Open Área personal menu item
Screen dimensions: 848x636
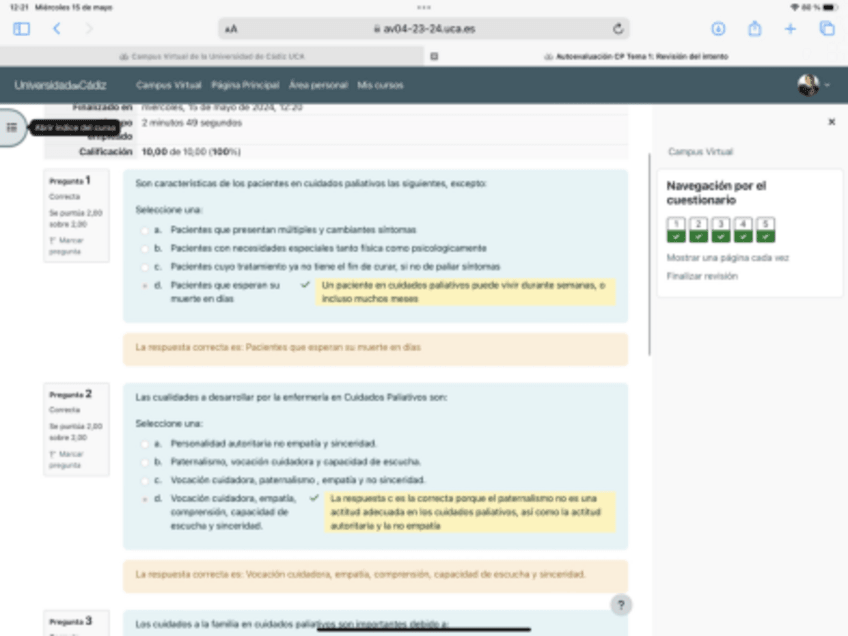pyautogui.click(x=318, y=85)
